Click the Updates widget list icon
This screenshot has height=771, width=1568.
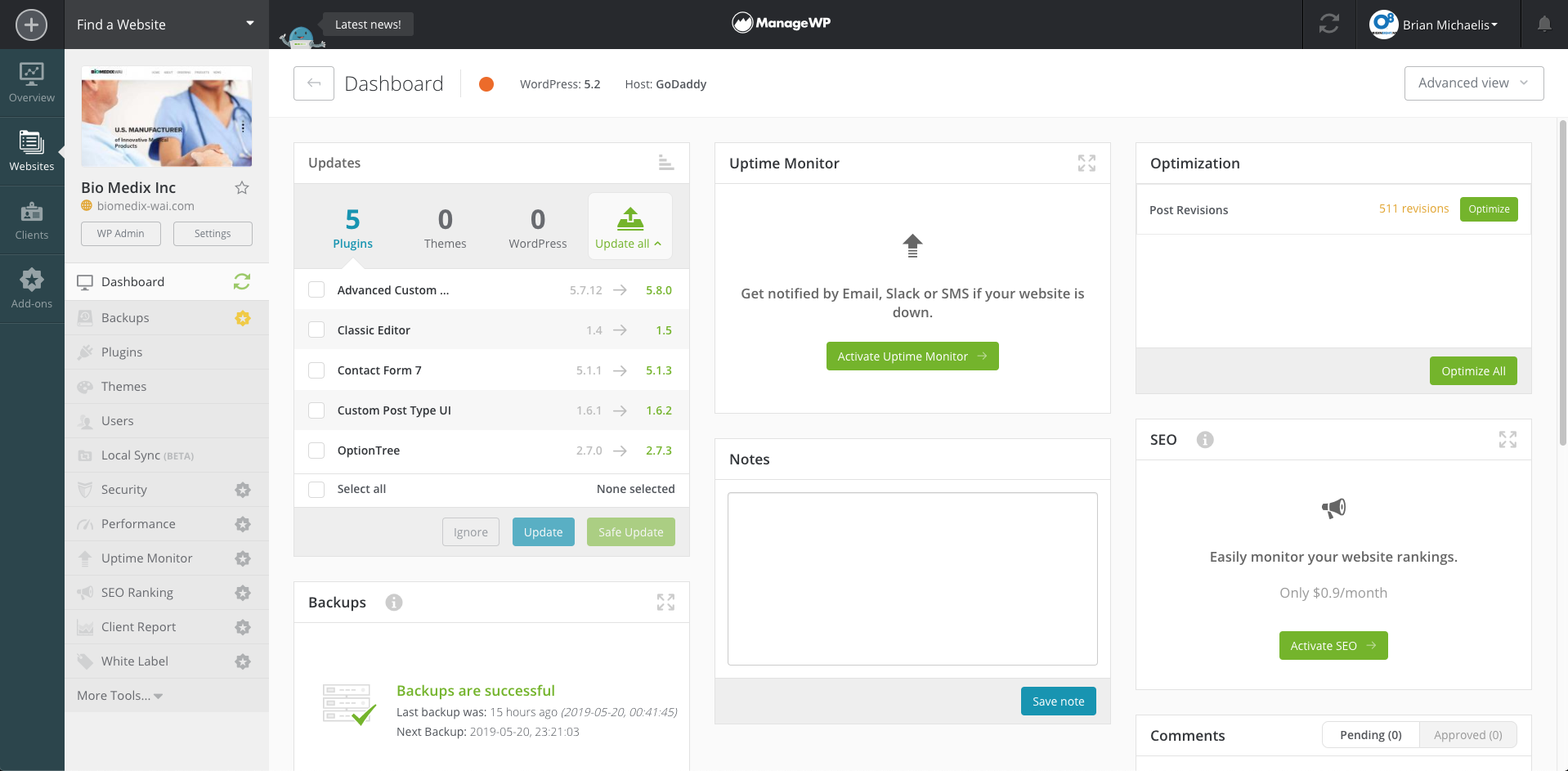click(x=666, y=163)
